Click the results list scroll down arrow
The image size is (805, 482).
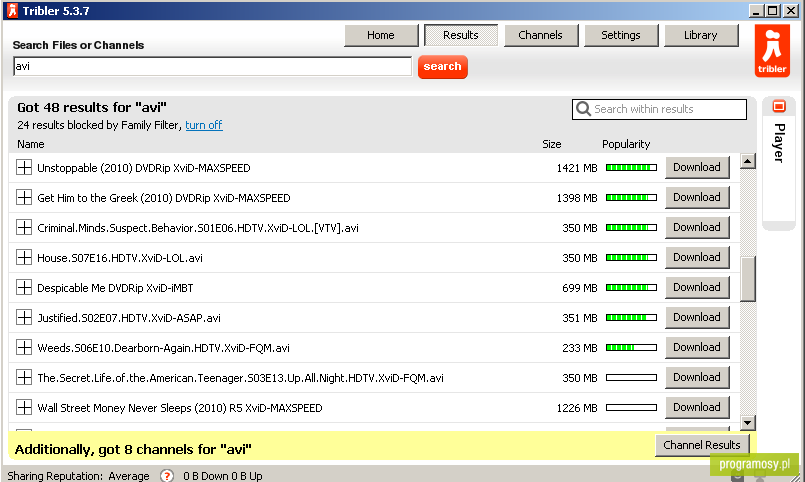coord(748,423)
